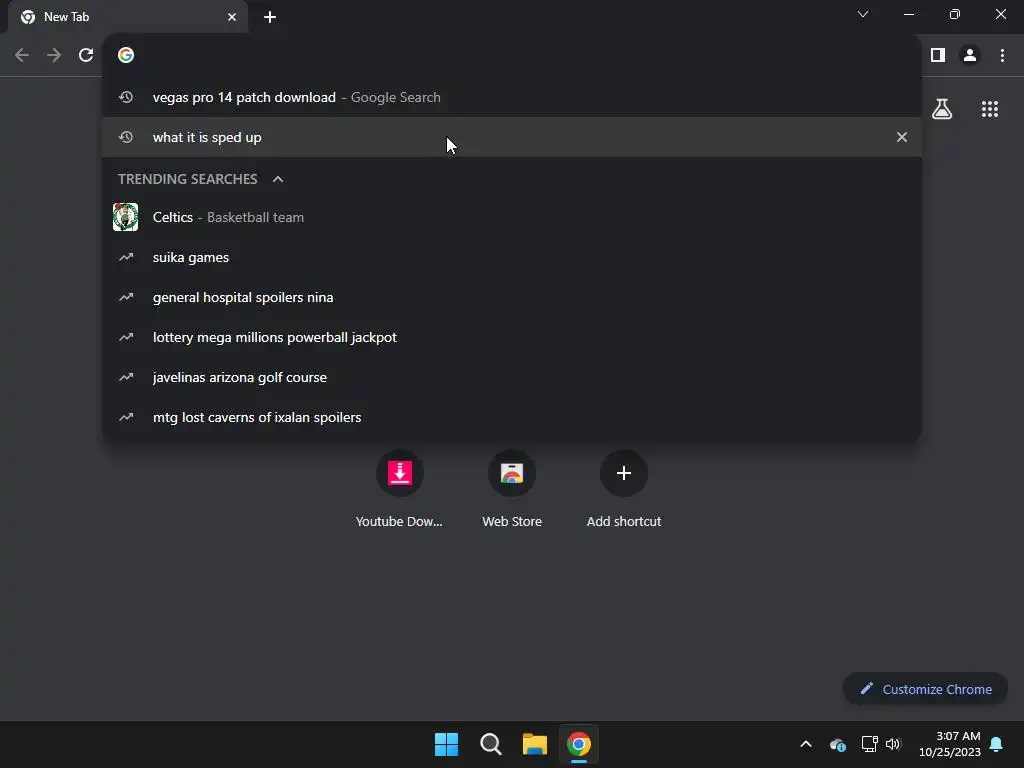Collapse the Trending Searches section
Image resolution: width=1024 pixels, height=768 pixels.
tap(278, 179)
